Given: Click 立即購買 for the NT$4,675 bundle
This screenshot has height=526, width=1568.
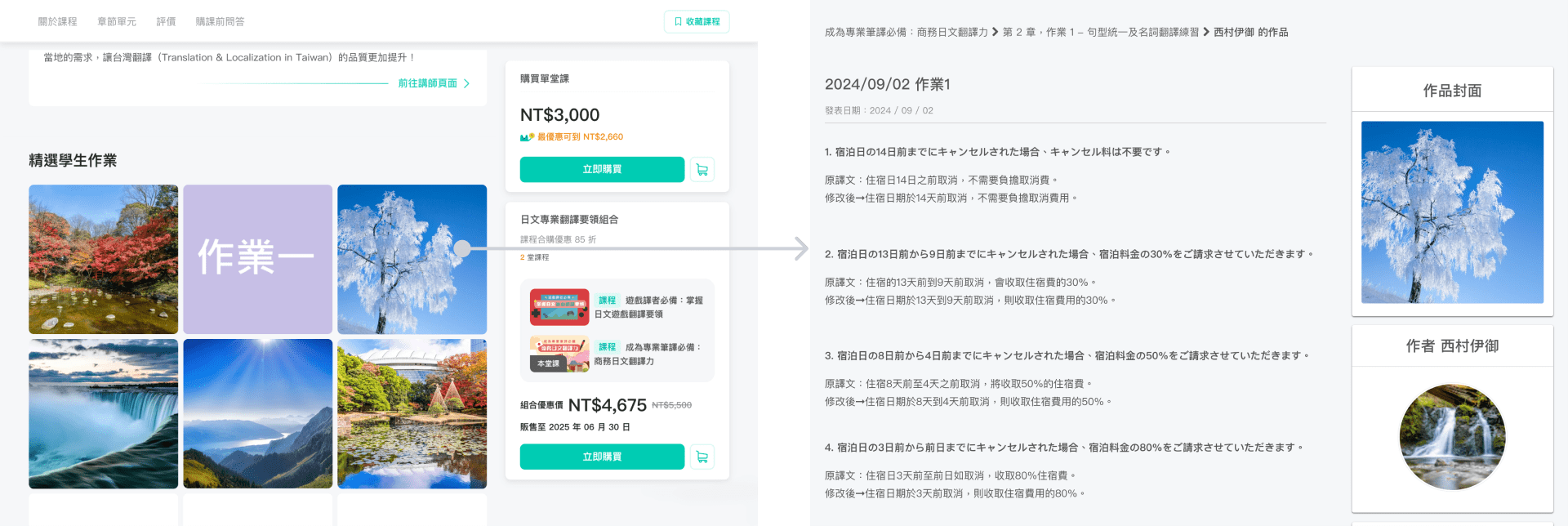Looking at the screenshot, I should tap(602, 457).
